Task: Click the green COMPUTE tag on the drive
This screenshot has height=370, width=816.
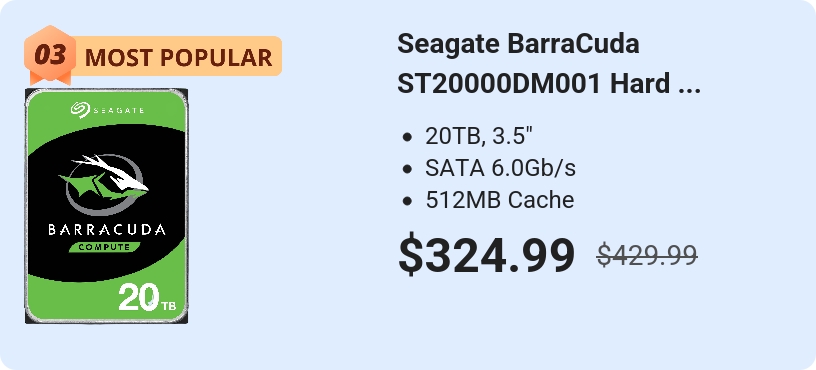Action: 105,247
